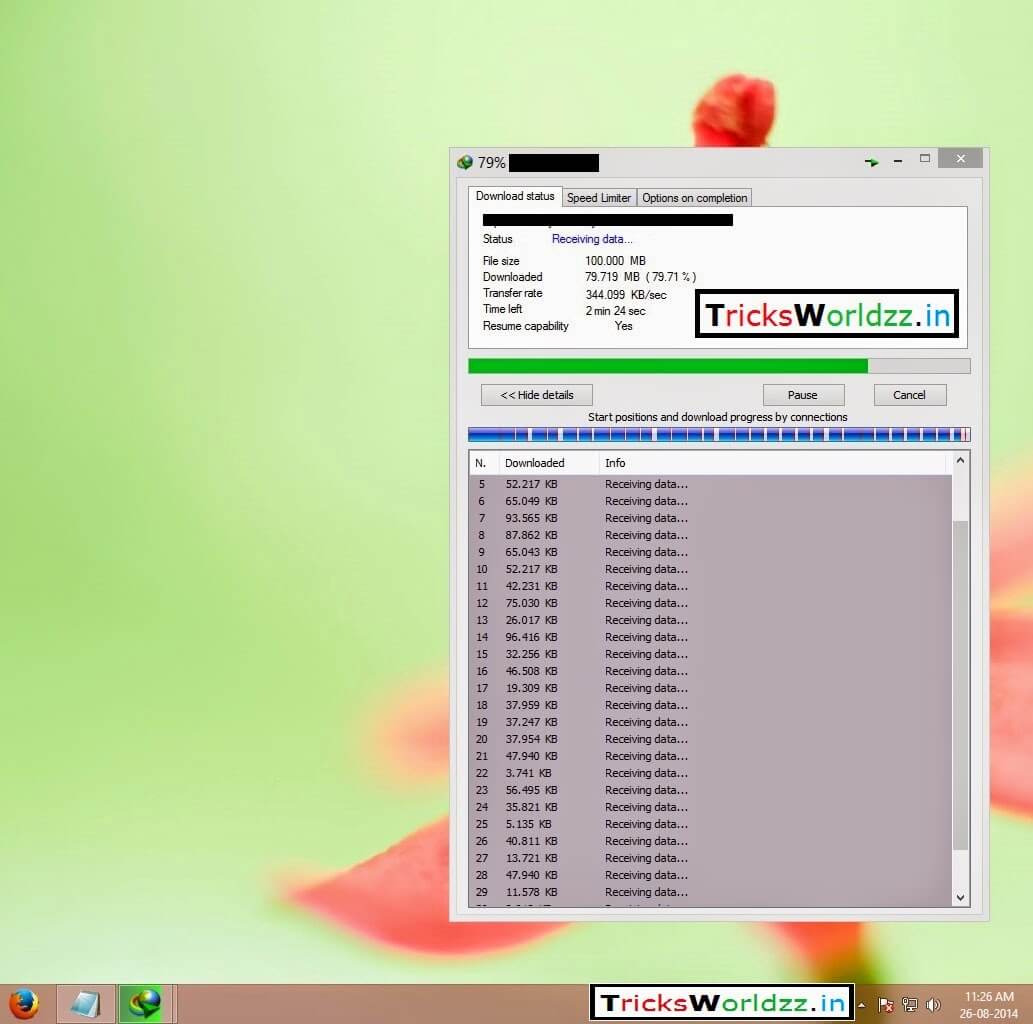
Task: Open the Options on completion tab
Action: tap(694, 198)
